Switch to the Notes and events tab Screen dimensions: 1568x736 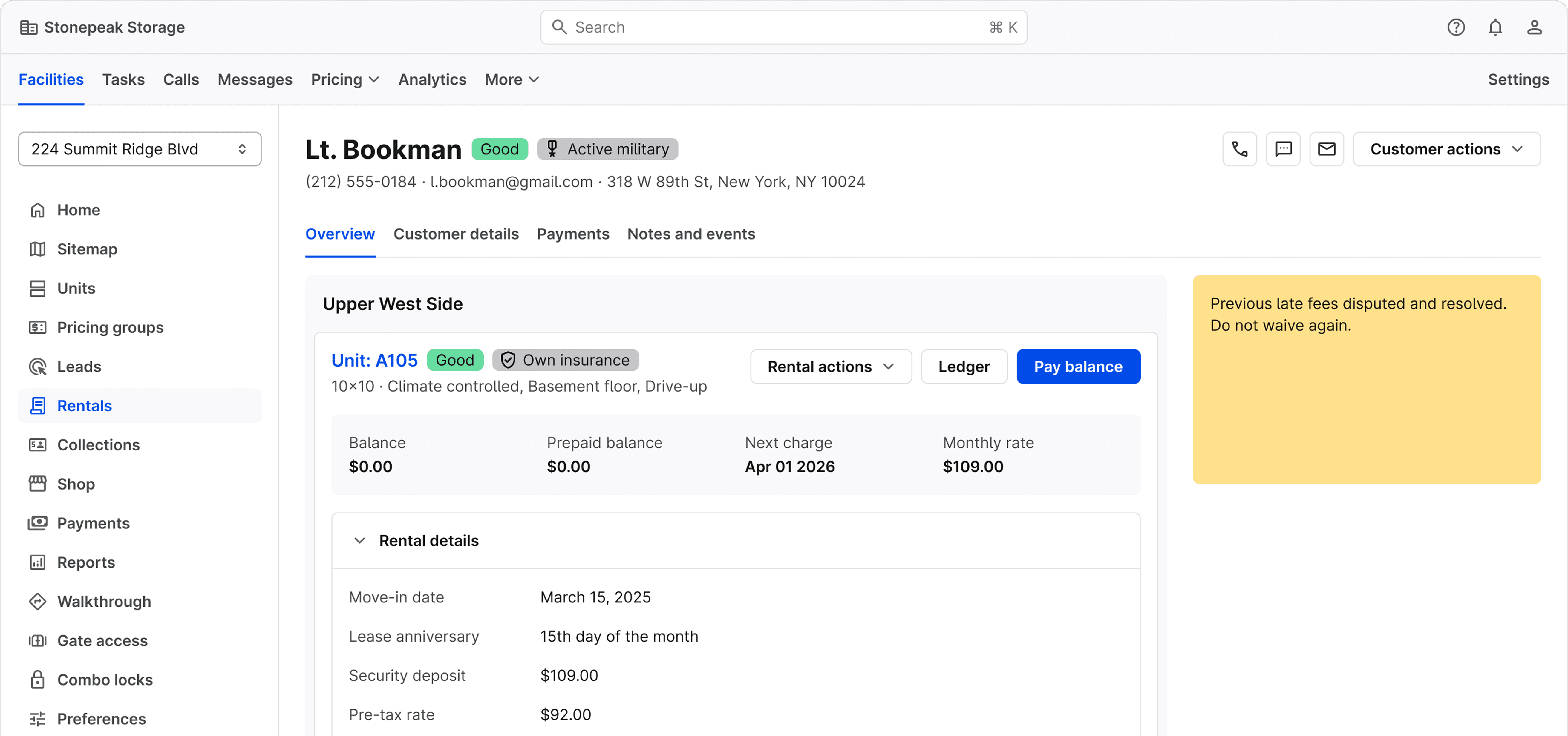[691, 234]
